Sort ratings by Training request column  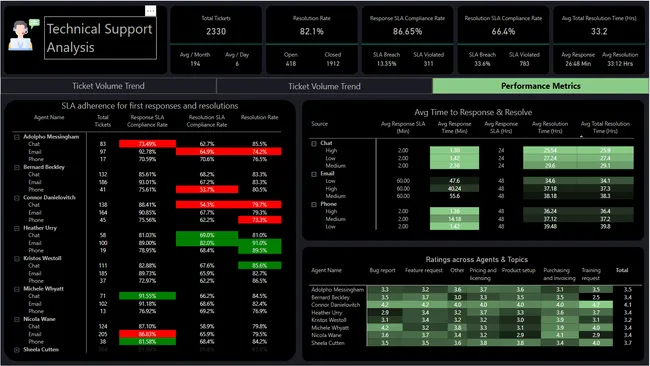tap(591, 274)
